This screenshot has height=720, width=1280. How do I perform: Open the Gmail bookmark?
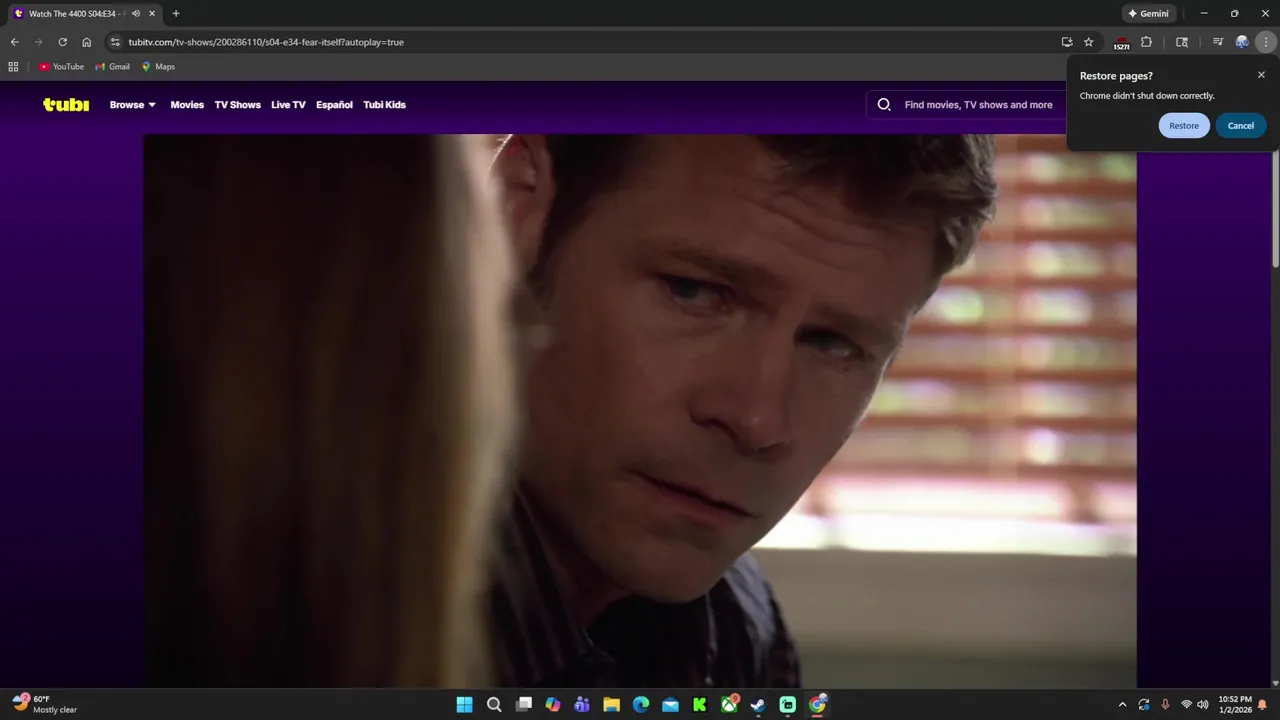113,67
